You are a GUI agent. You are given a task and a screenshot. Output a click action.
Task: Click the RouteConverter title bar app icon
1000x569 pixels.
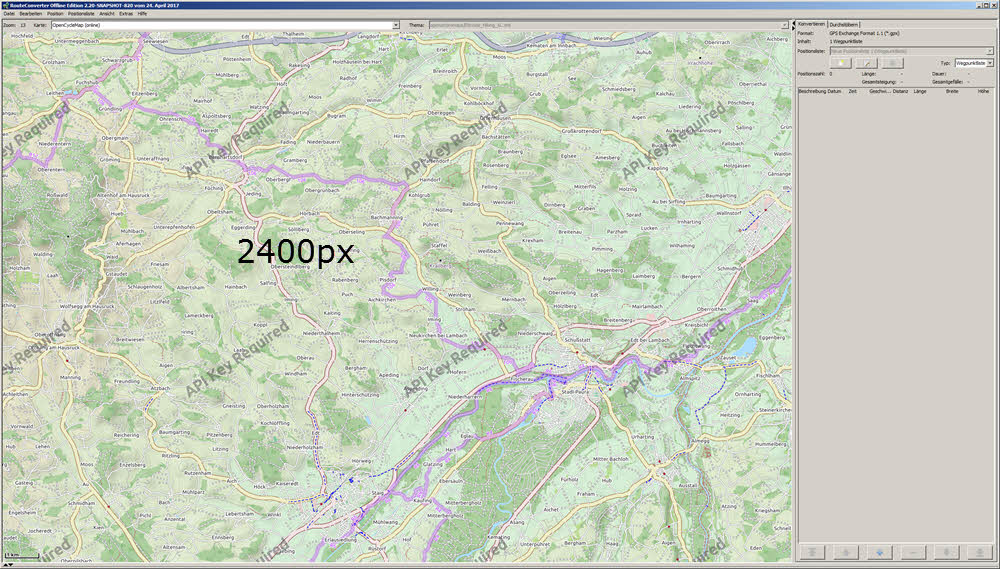click(x=4, y=5)
